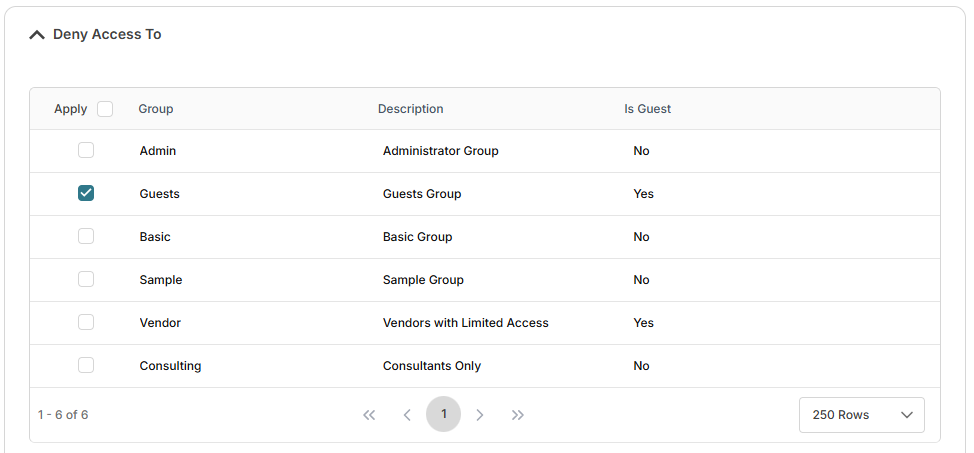This screenshot has height=453, width=974.
Task: Click page number 1 button
Action: coord(443,414)
